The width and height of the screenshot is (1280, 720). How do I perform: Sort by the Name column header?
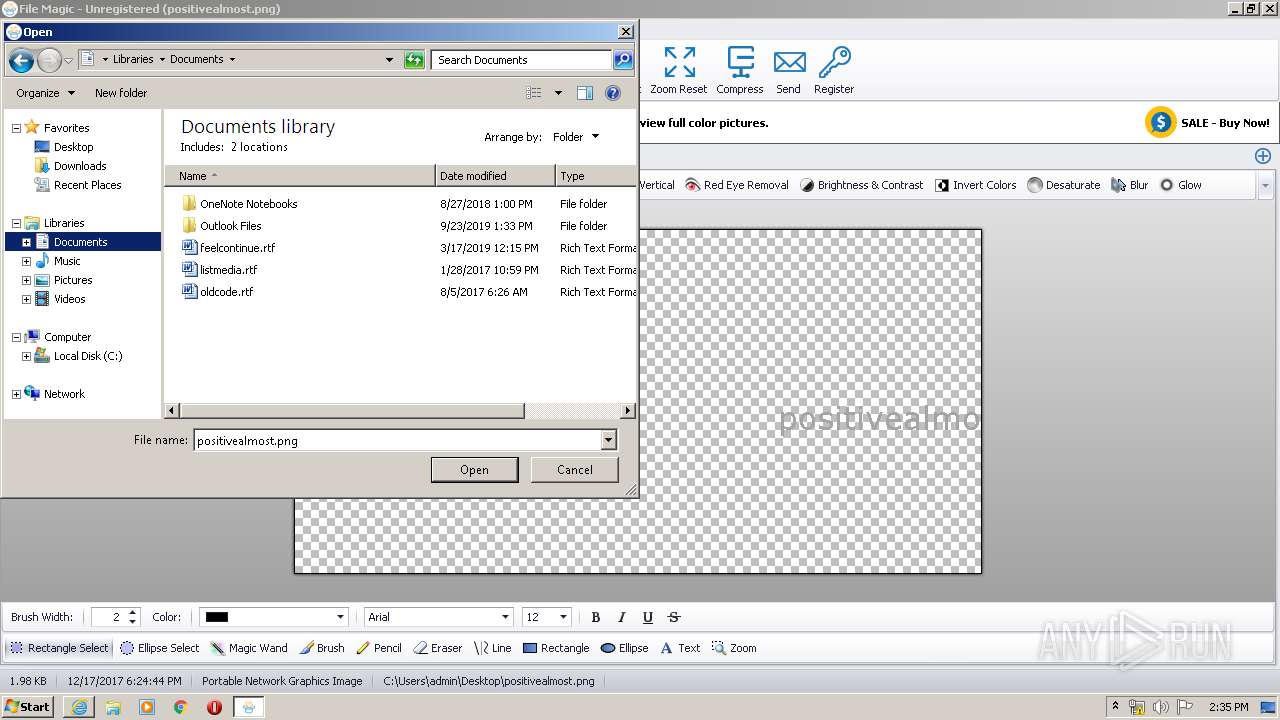[300, 176]
